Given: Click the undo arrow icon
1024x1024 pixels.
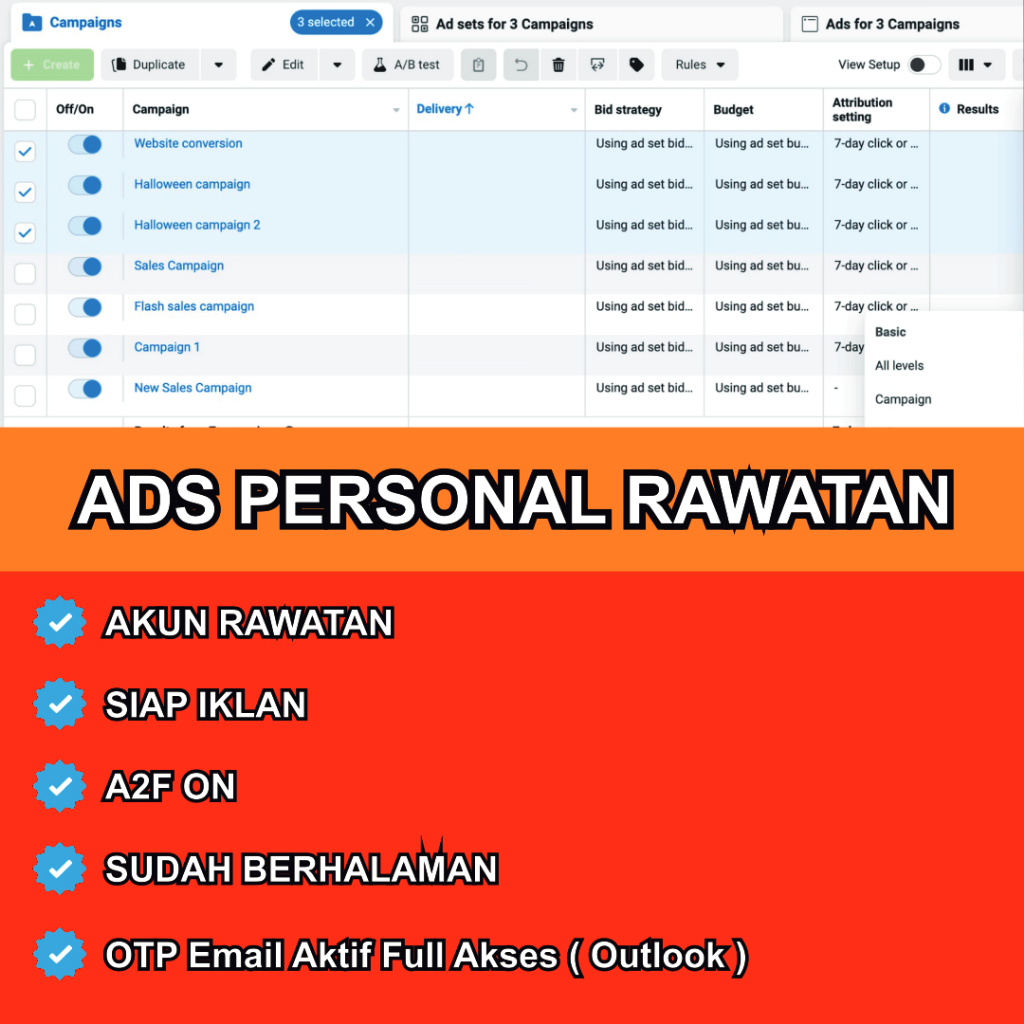Looking at the screenshot, I should click(519, 64).
